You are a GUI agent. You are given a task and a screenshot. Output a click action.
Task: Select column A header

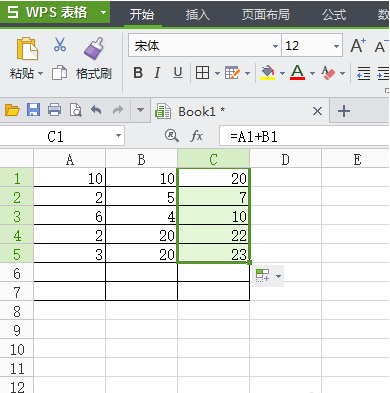[x=70, y=160]
